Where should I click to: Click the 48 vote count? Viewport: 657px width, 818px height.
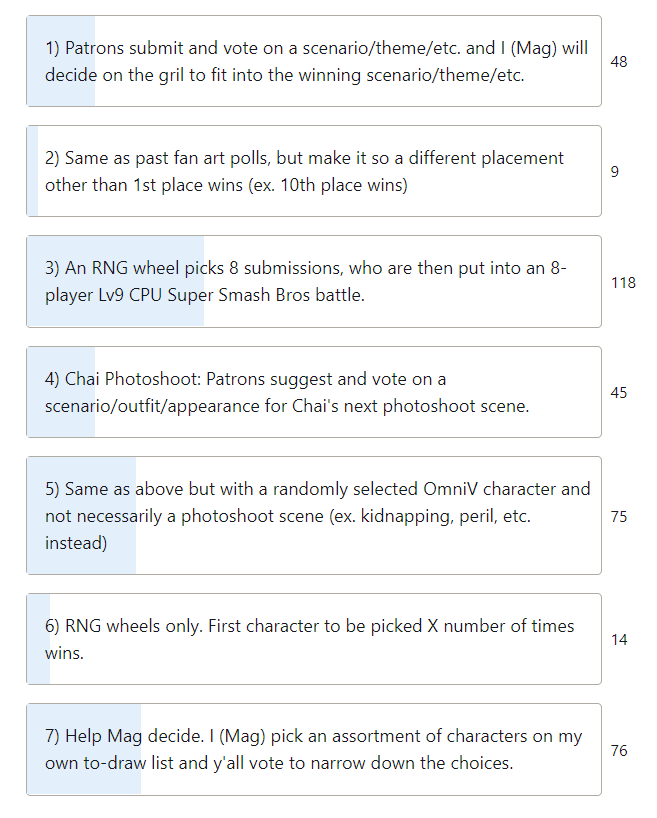[619, 62]
